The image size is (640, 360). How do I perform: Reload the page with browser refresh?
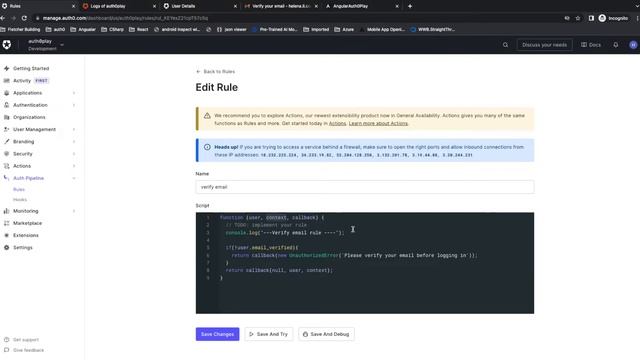24,18
